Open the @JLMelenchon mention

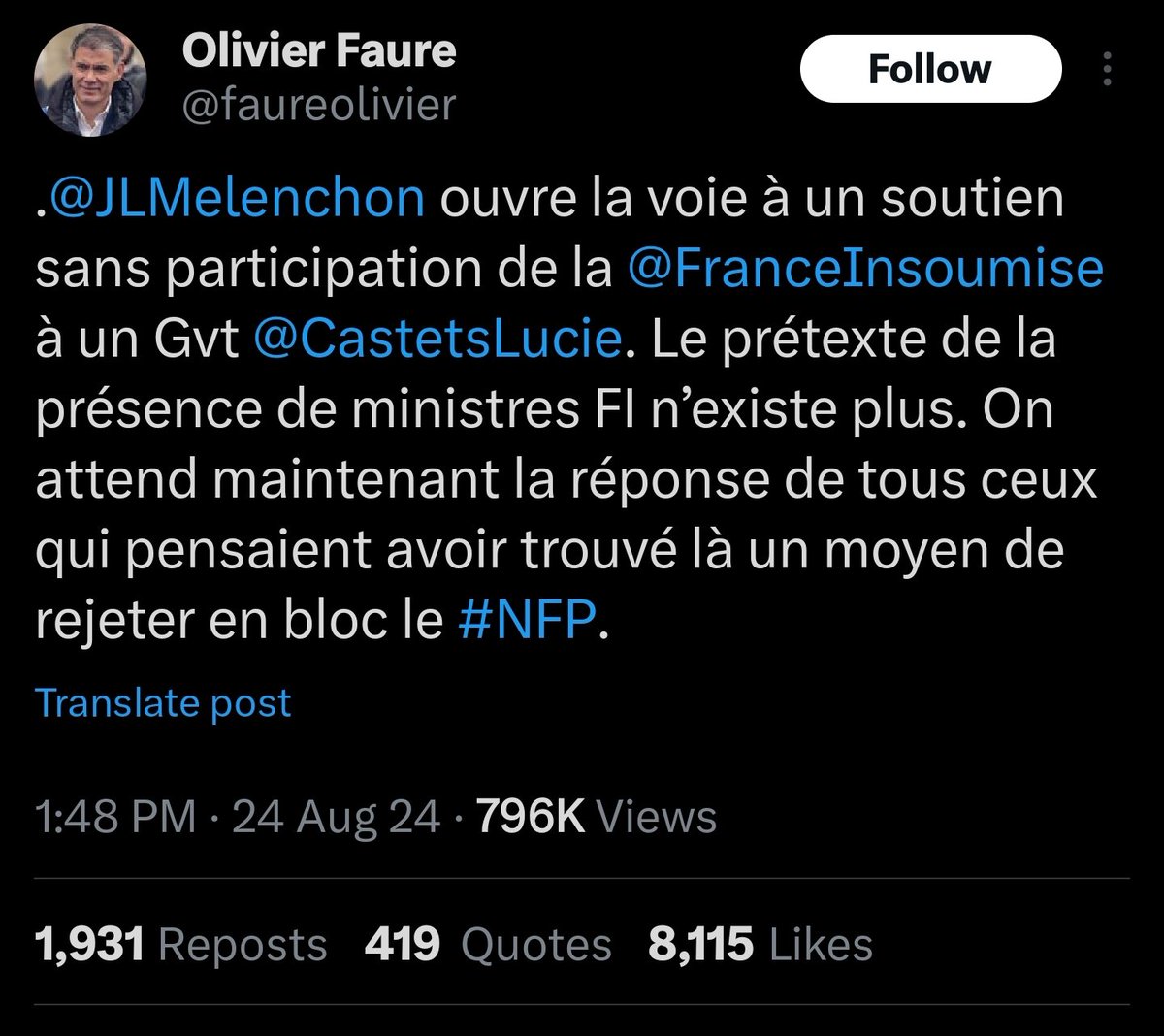[x=237, y=198]
